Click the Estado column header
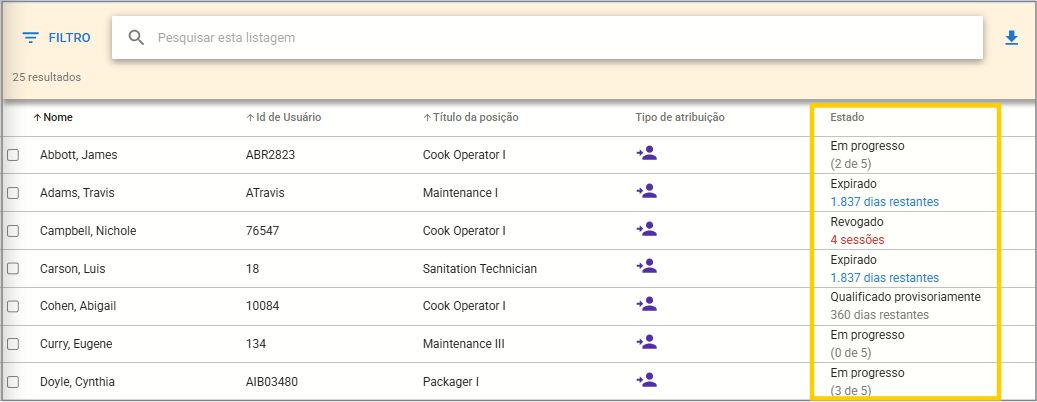Image resolution: width=1037 pixels, height=402 pixels. click(x=847, y=117)
